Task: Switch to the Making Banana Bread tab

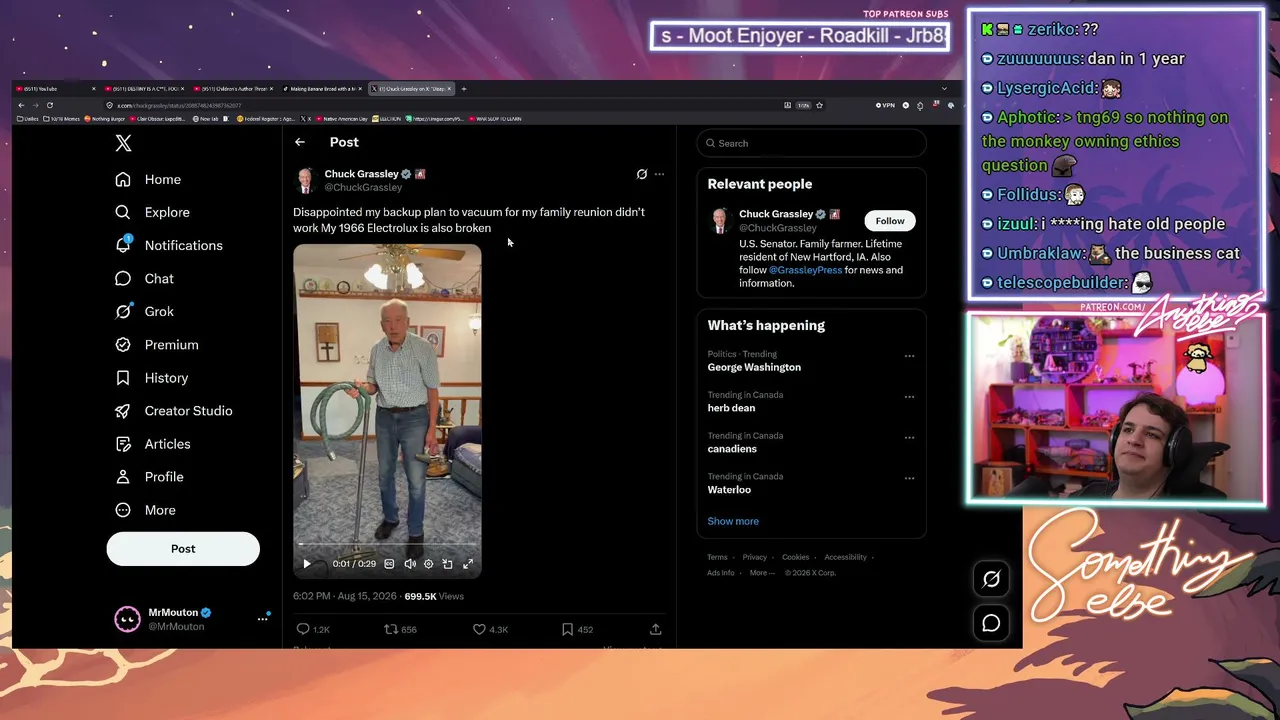Action: tap(323, 89)
